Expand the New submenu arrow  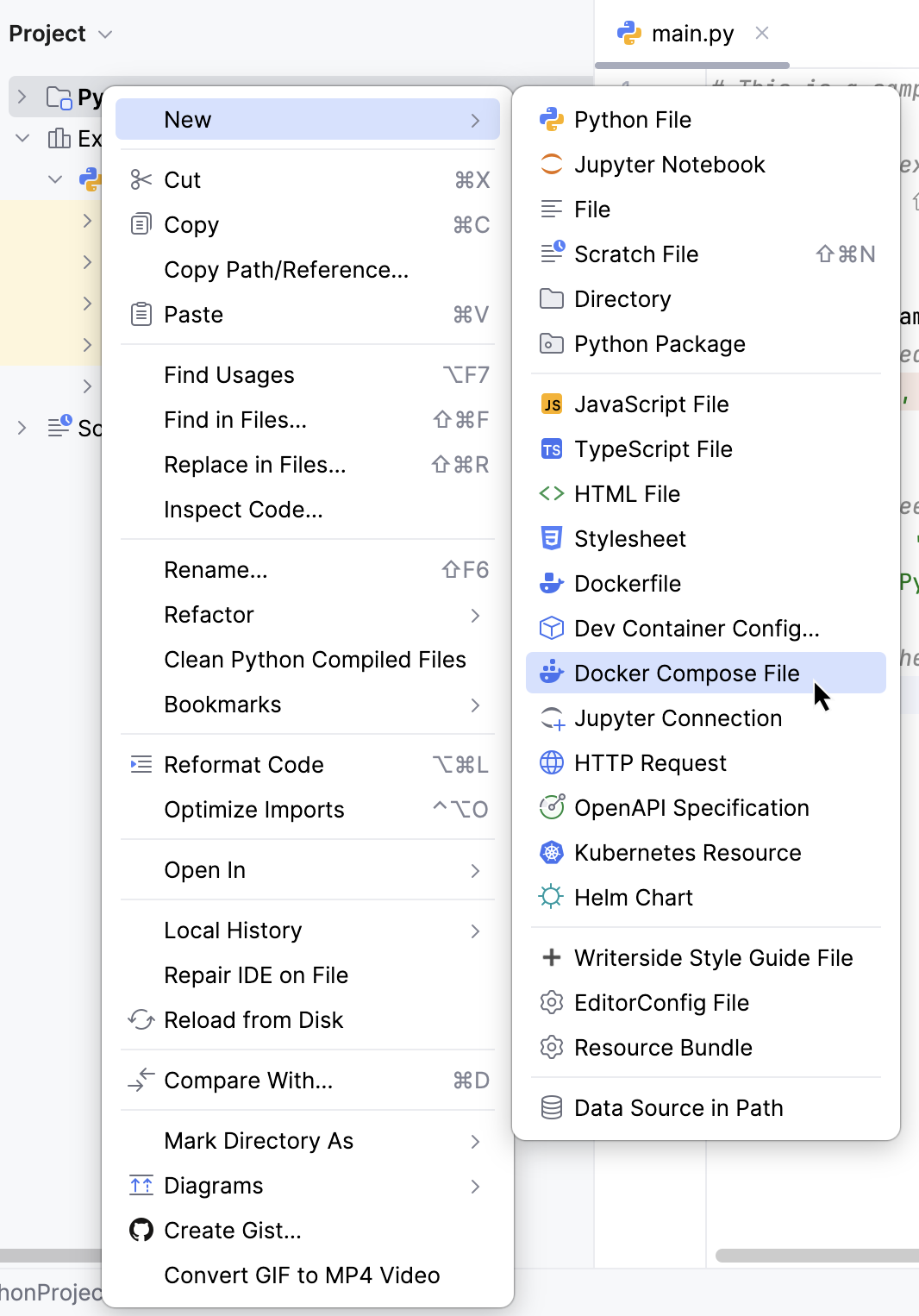(476, 121)
